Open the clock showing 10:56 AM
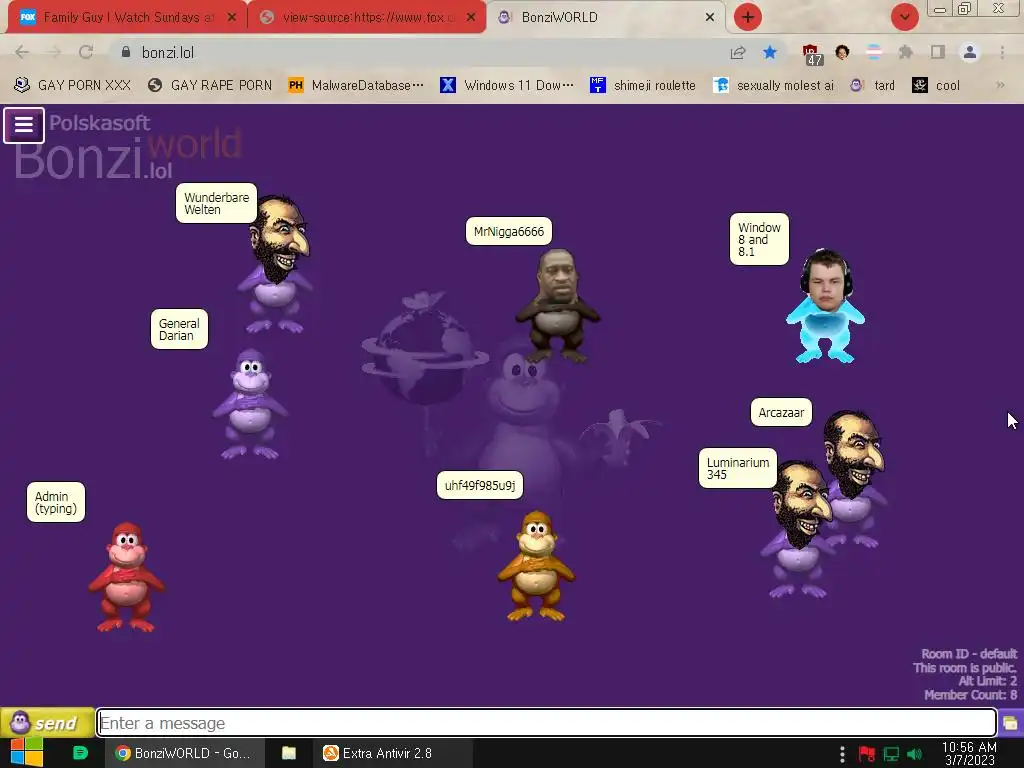Image resolution: width=1024 pixels, height=768 pixels. point(969,754)
